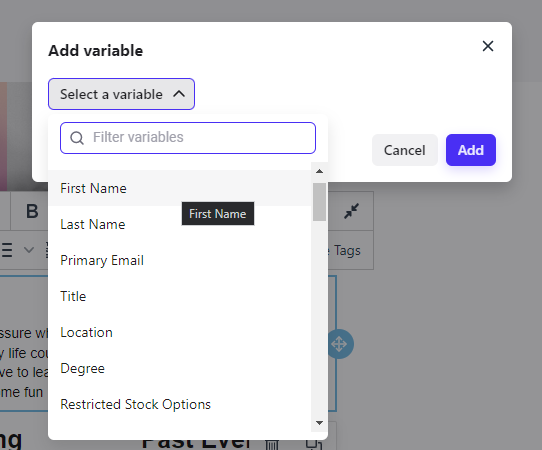Image resolution: width=542 pixels, height=450 pixels.
Task: Toggle Bold in the background editor toolbar
Action: (x=32, y=211)
